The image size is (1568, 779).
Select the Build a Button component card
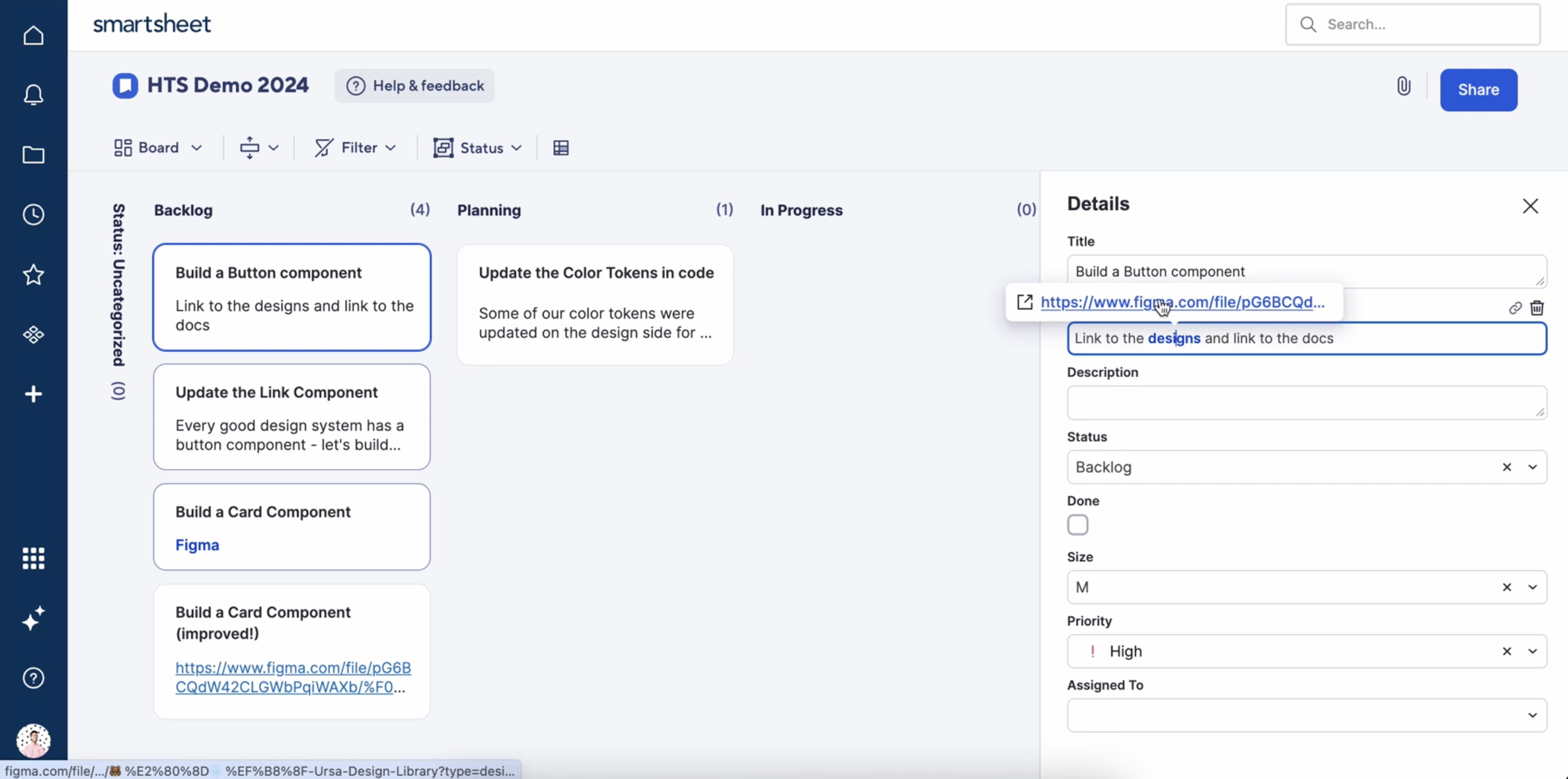click(292, 297)
